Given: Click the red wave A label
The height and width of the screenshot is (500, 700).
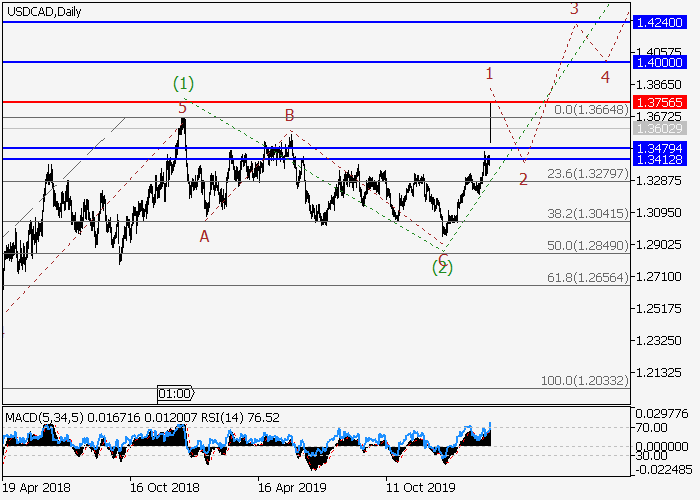Looking at the screenshot, I should tap(204, 236).
